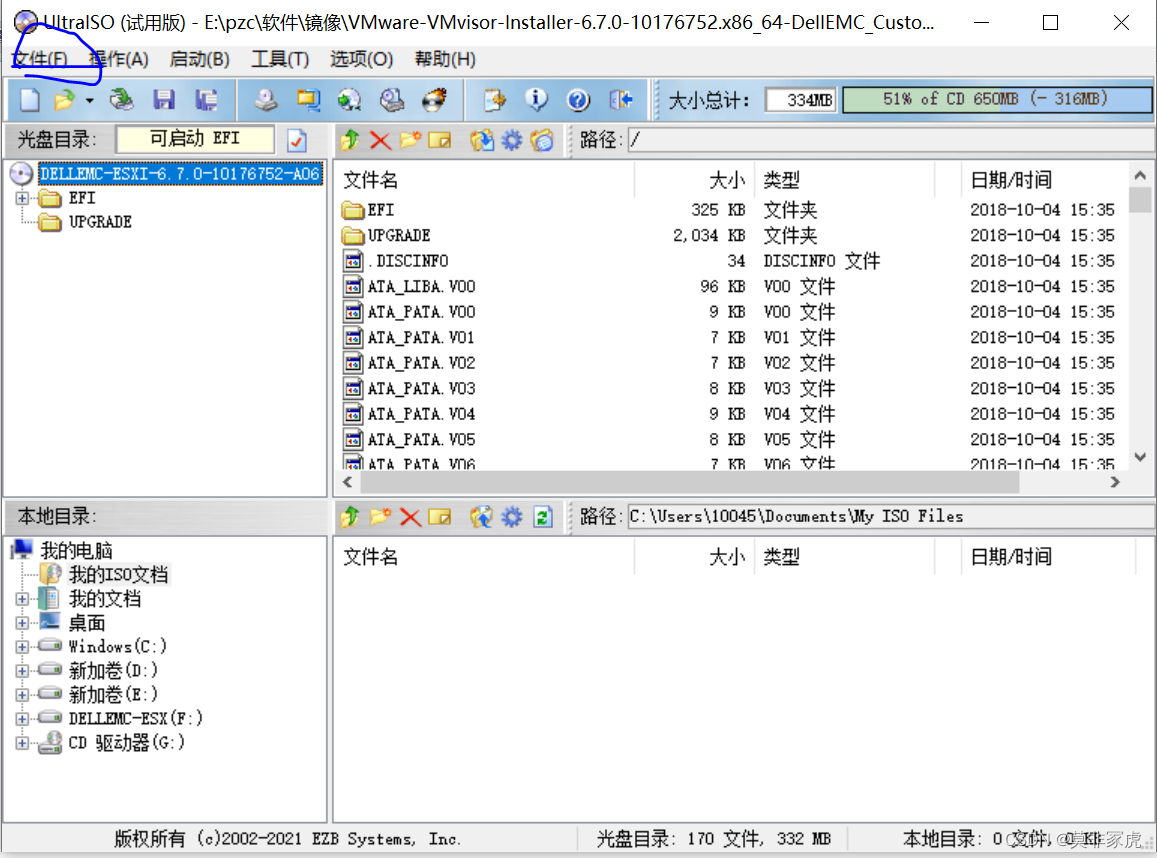1157x858 pixels.
Task: Click the disc path field showing /
Action: click(x=891, y=139)
